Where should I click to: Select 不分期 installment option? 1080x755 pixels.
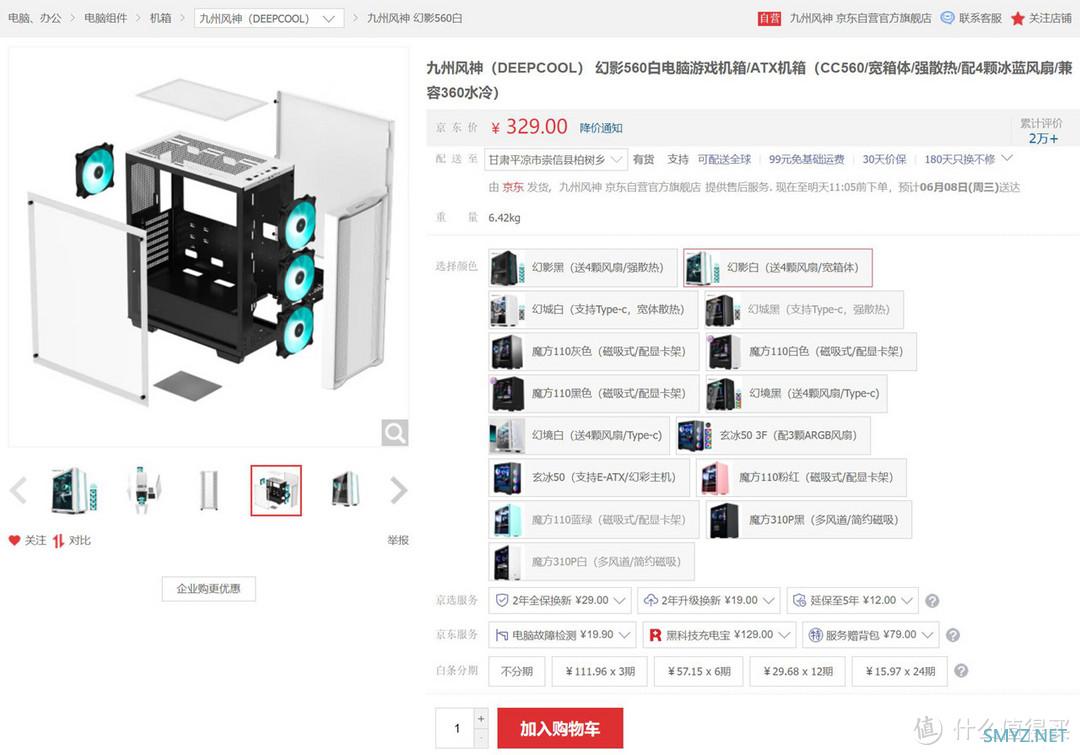tap(517, 671)
